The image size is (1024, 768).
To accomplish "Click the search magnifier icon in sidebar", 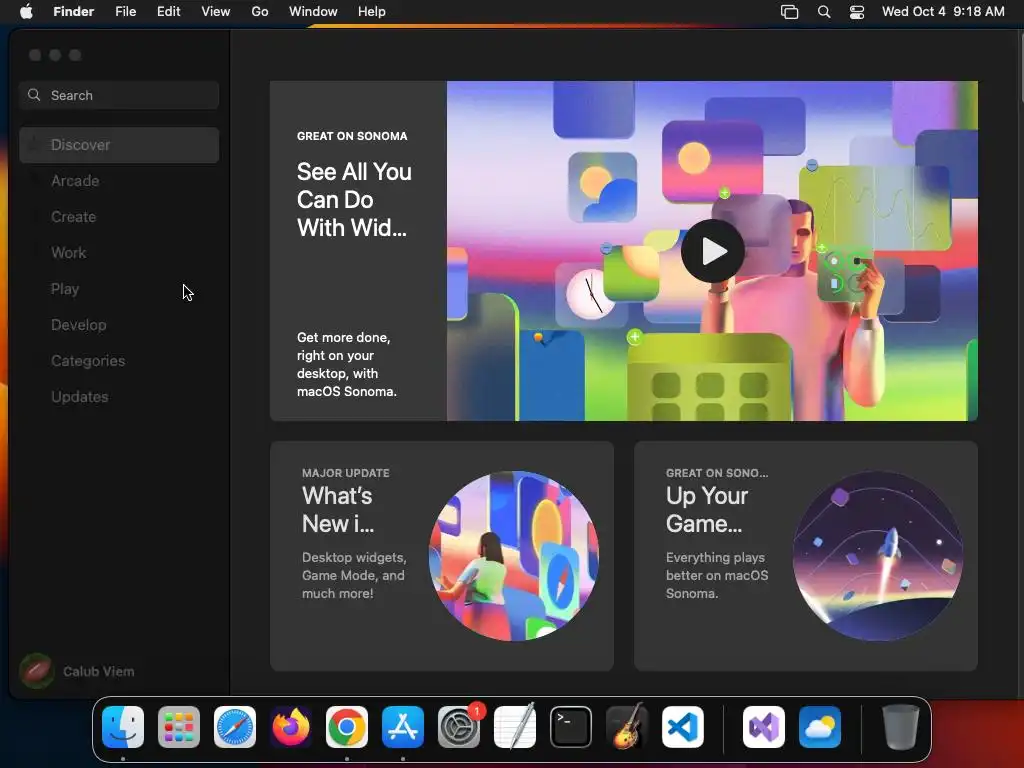I will click(34, 95).
